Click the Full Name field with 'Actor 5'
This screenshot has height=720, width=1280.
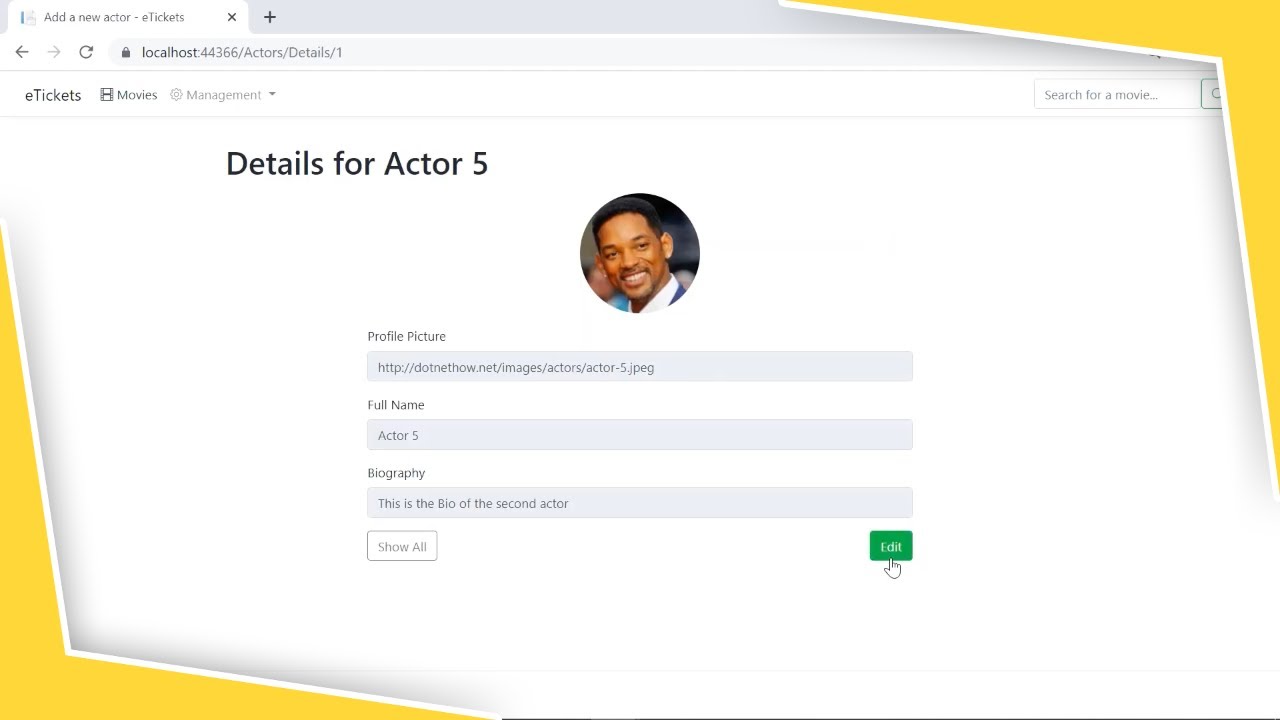[640, 435]
